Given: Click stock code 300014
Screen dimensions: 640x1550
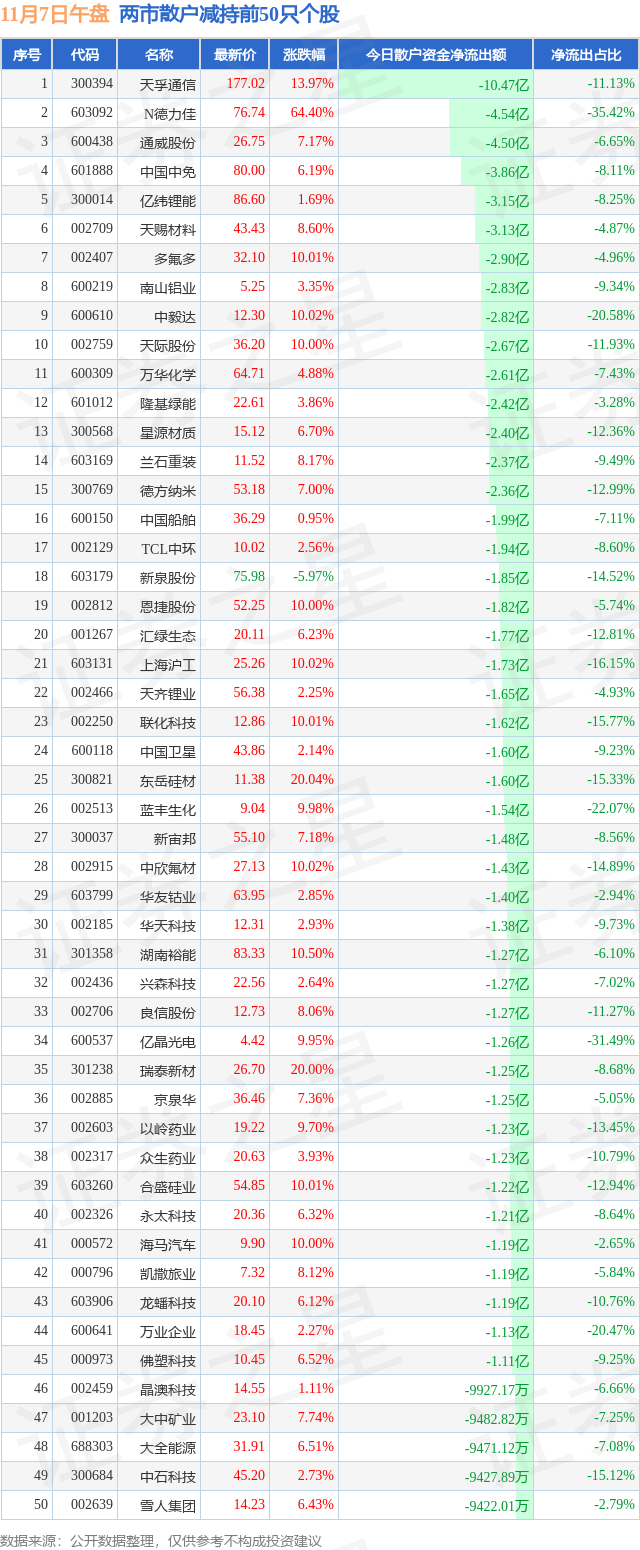Looking at the screenshot, I should pos(92,200).
